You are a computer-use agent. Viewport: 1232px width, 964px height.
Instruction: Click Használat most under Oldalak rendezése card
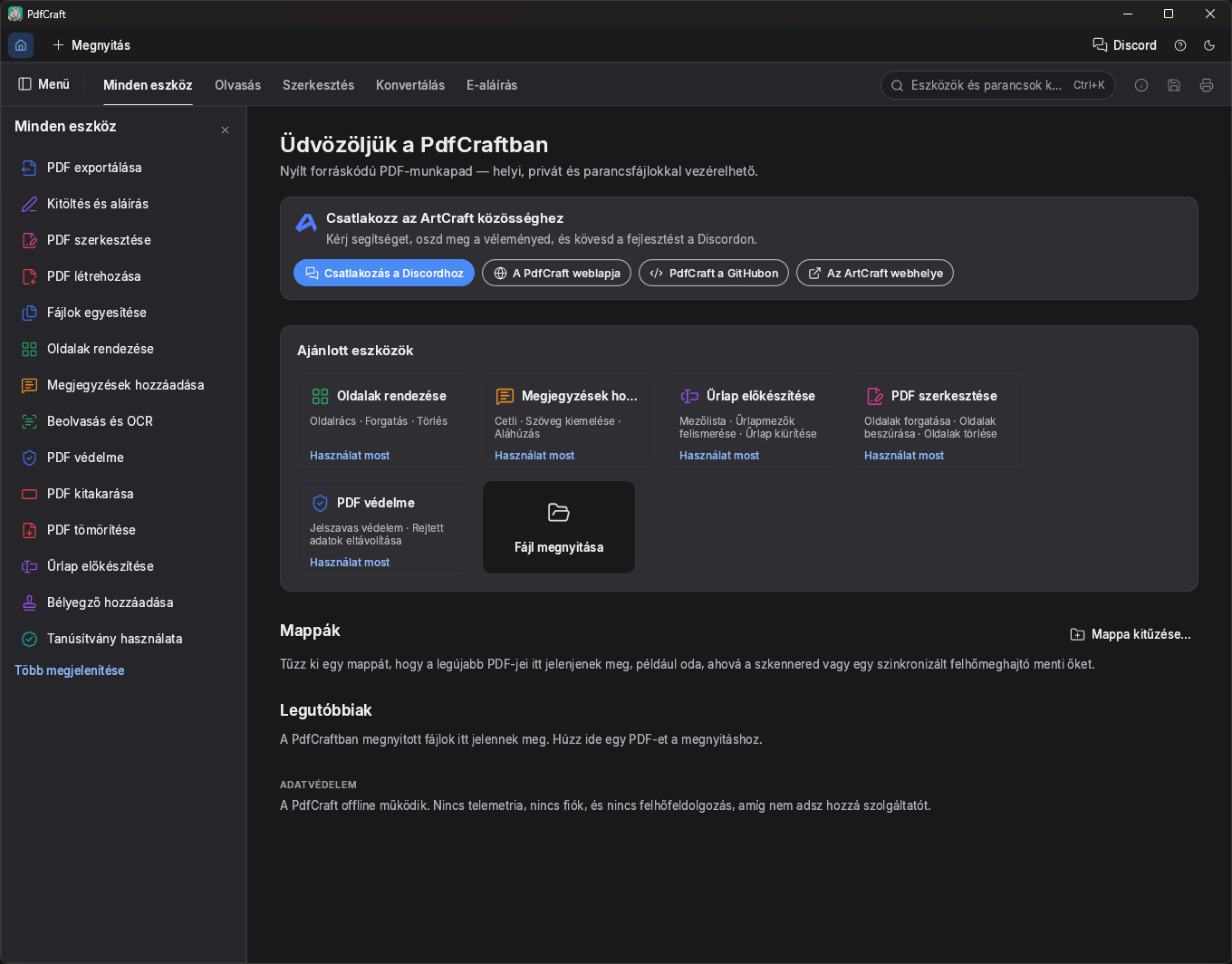(x=350, y=456)
